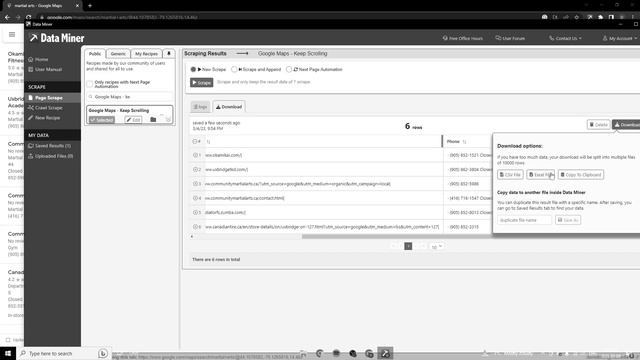Open the Google Maps hamburger menu
This screenshot has width=640, height=360.
pos(12,35)
